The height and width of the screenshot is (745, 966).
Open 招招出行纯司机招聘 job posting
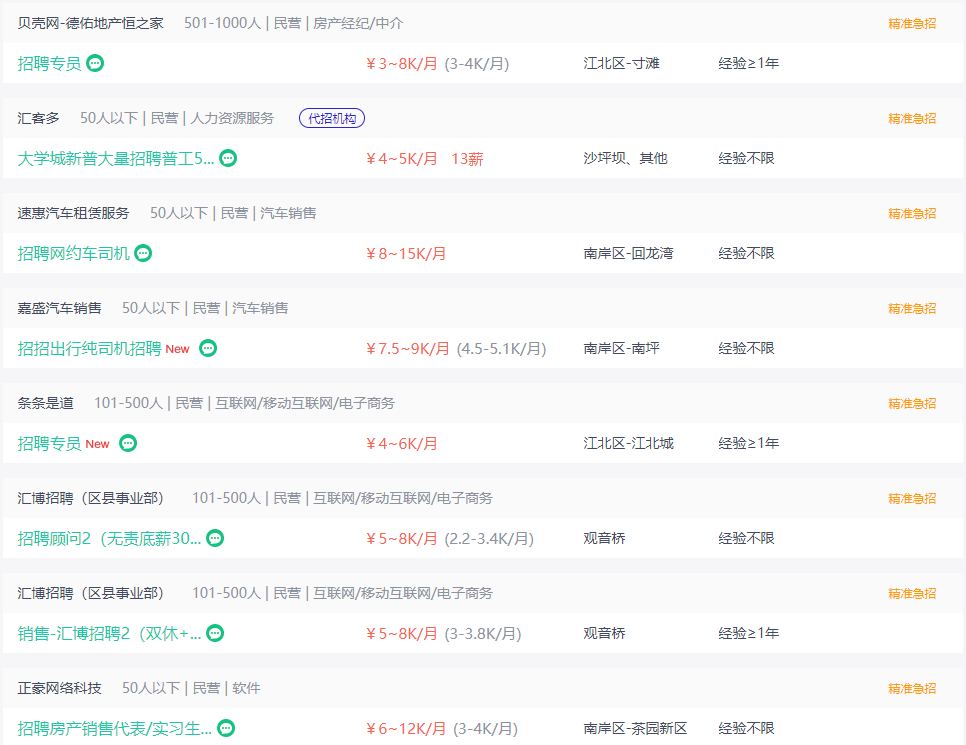(89, 348)
